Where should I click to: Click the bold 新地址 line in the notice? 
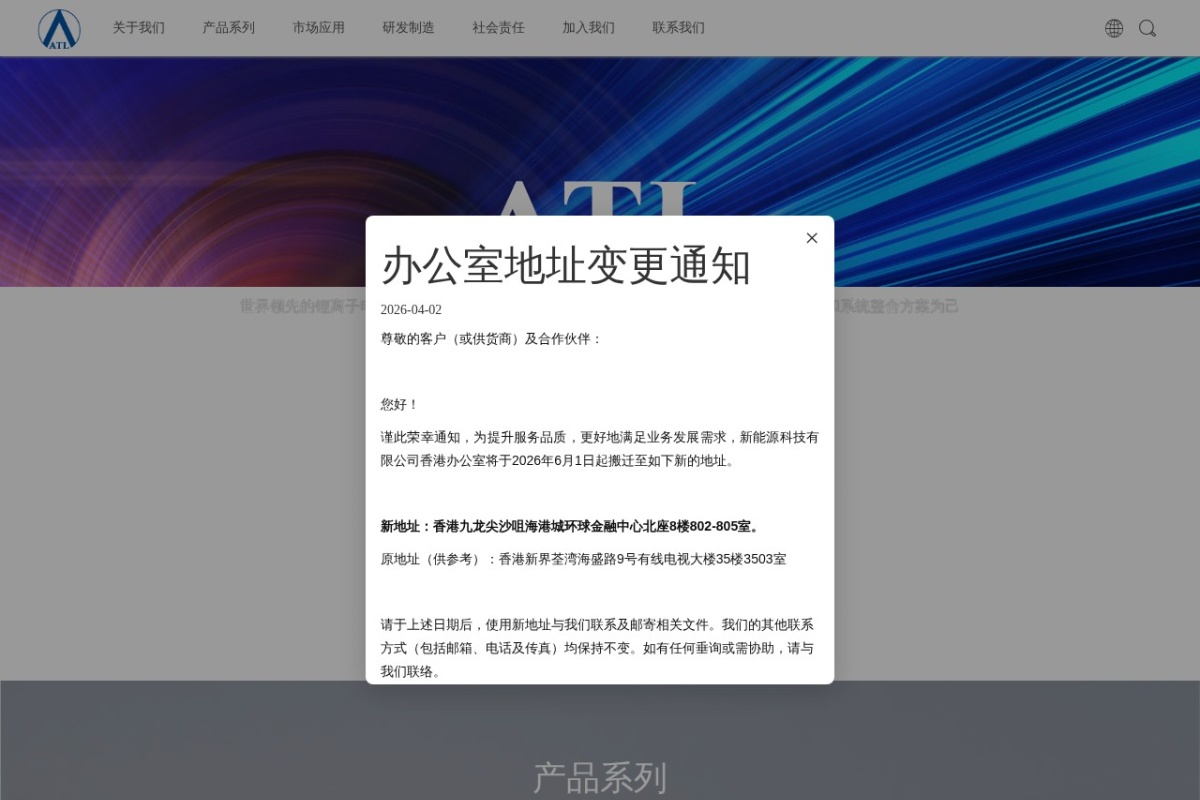click(571, 526)
